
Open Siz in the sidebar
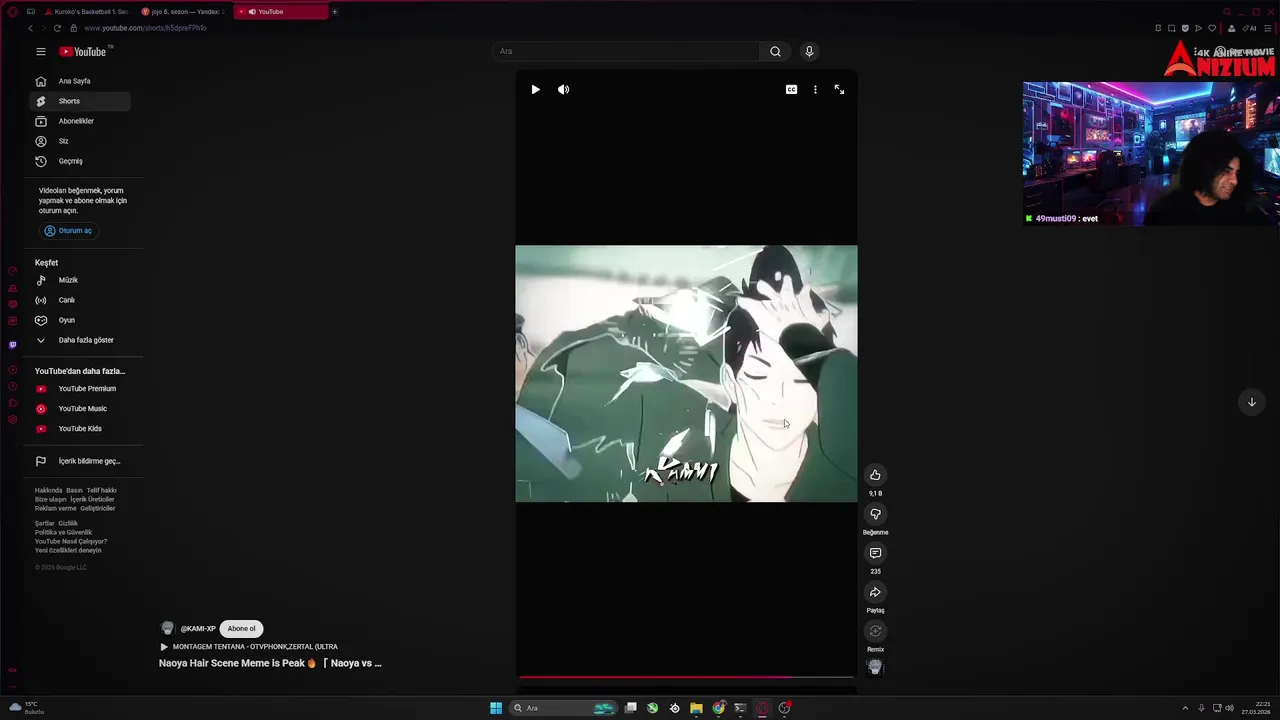click(79, 141)
